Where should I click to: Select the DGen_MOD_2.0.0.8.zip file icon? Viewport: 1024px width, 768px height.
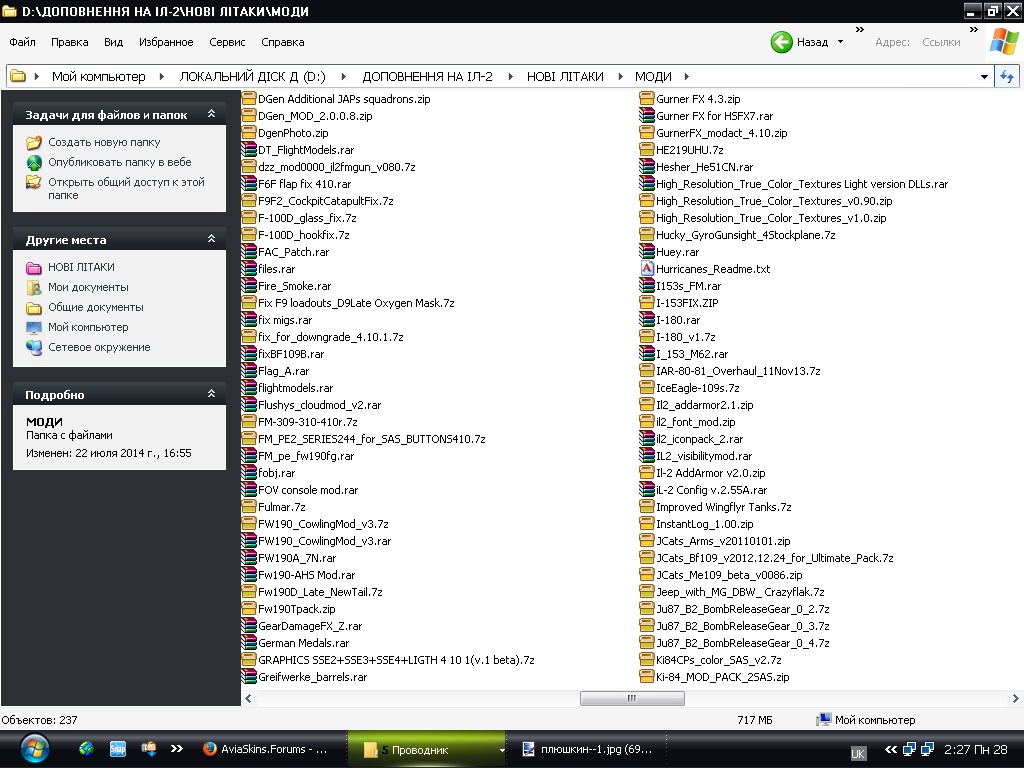[x=249, y=116]
